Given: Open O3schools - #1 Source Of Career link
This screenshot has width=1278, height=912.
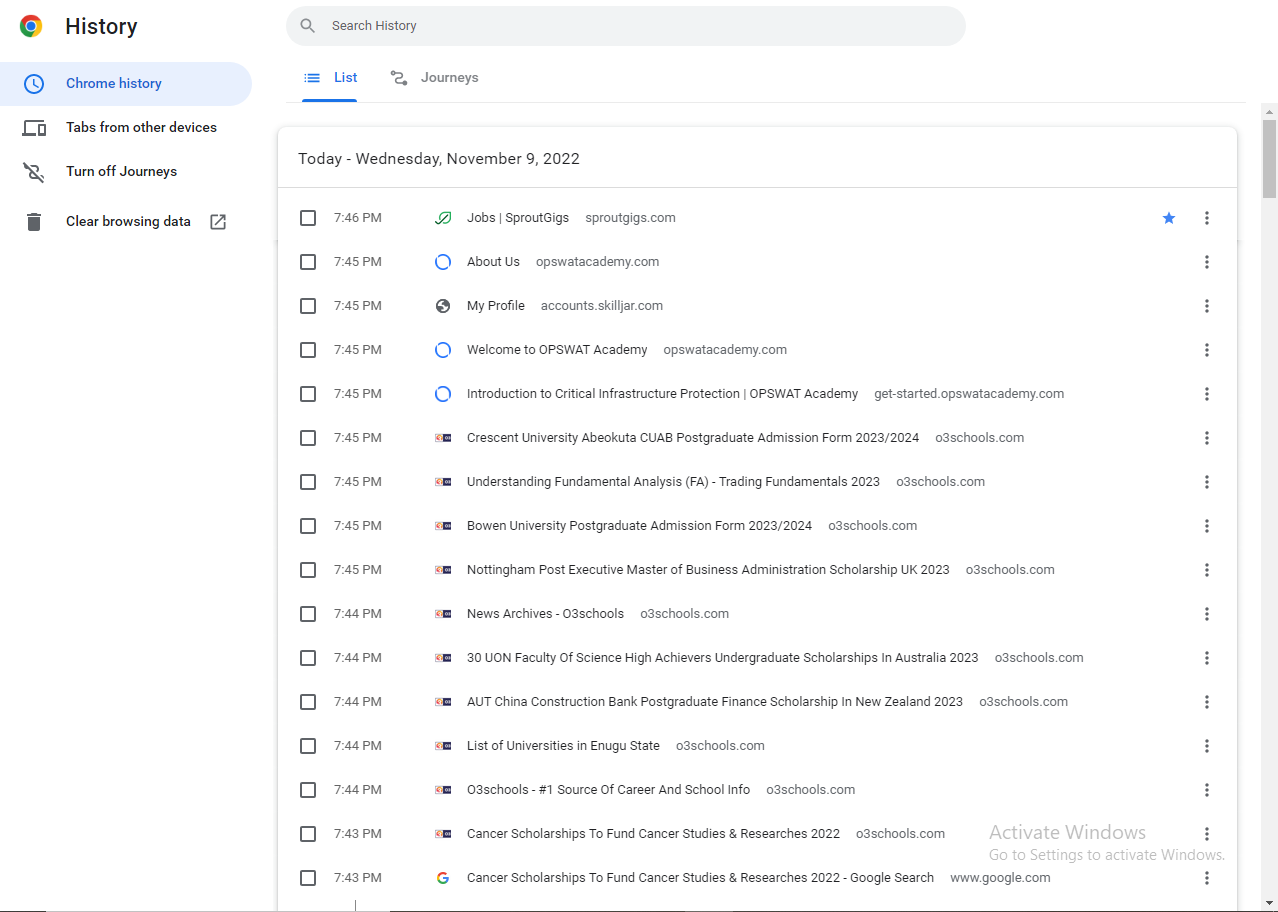Looking at the screenshot, I should tap(608, 790).
